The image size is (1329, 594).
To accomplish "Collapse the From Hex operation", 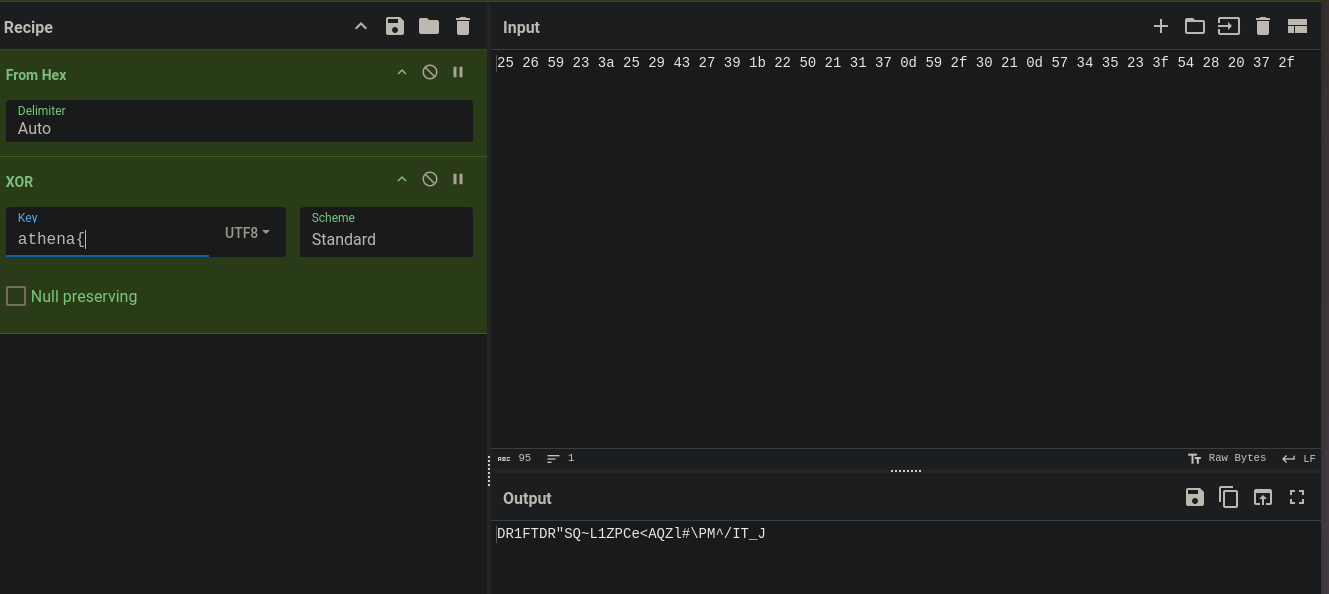I will (402, 72).
